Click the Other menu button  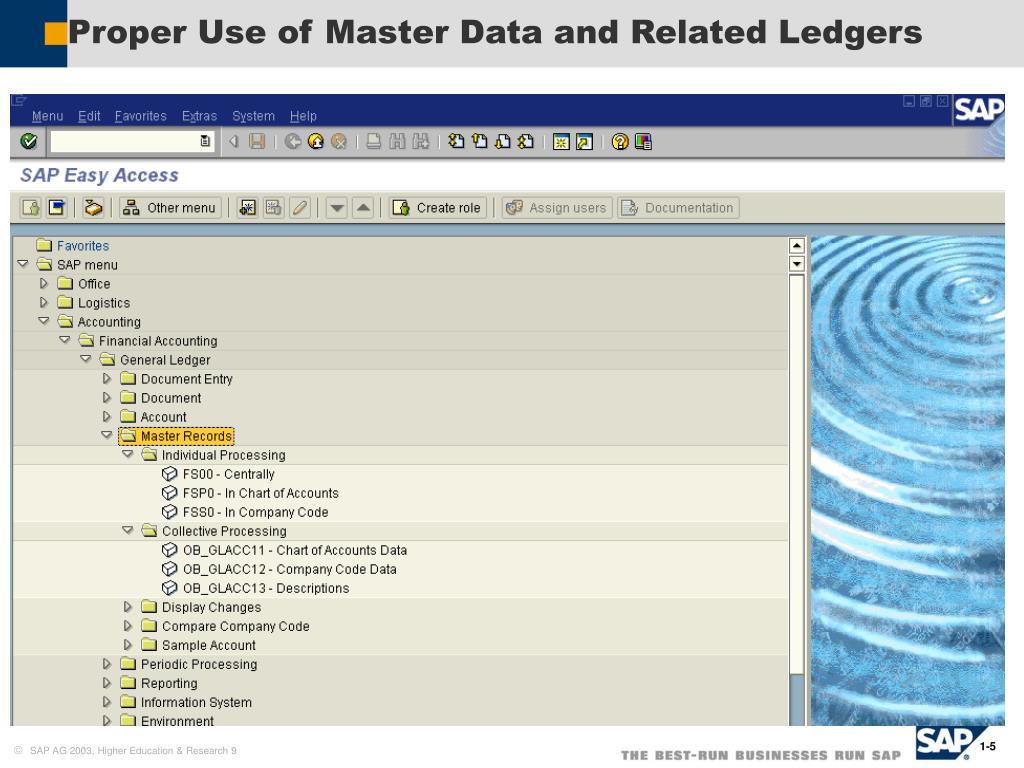[170, 208]
